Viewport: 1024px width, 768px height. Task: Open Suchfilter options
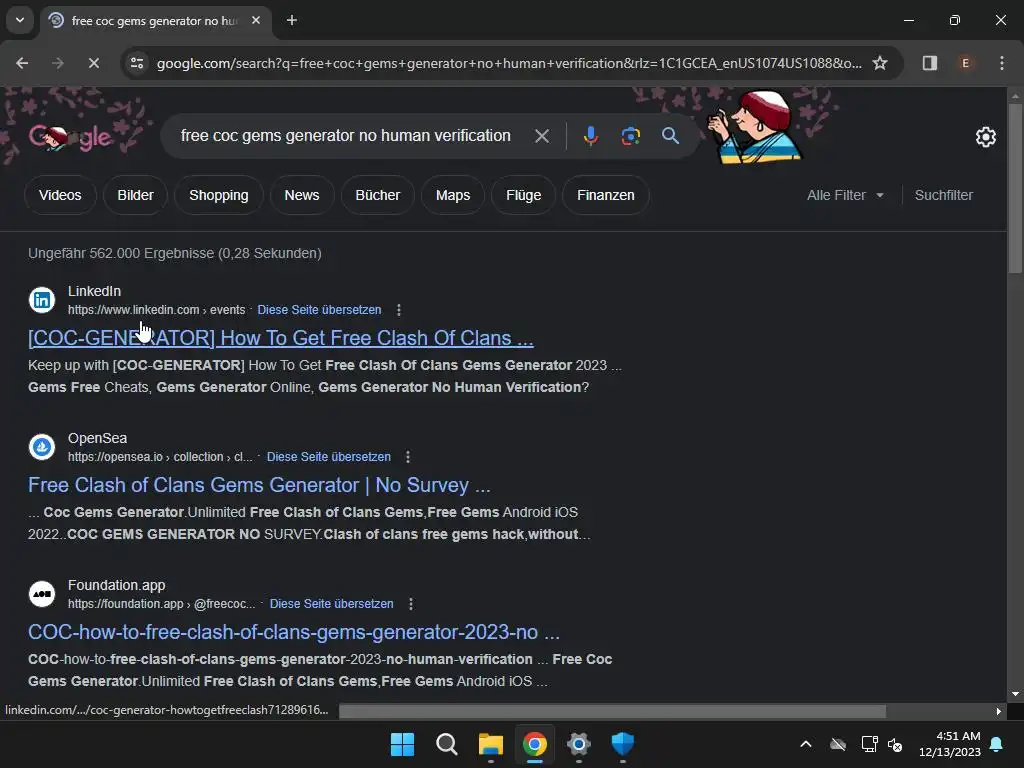944,195
